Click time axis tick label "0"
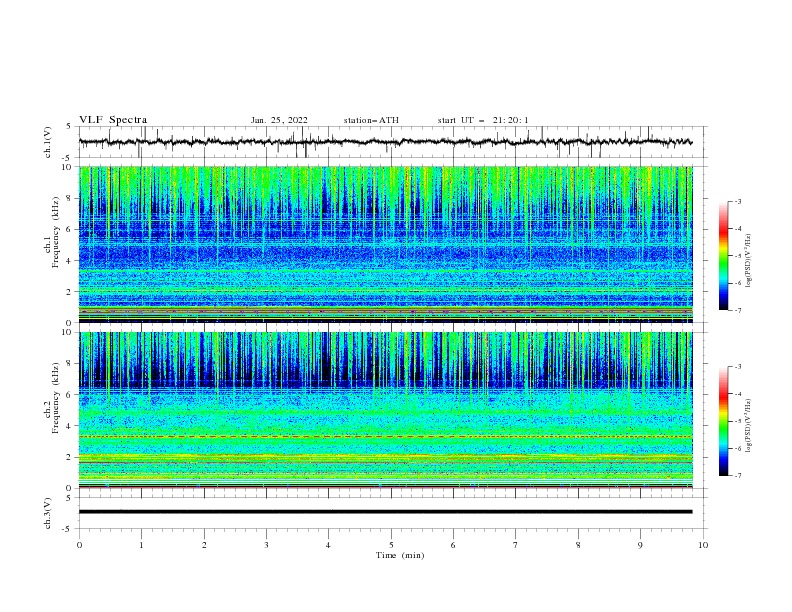 79,545
